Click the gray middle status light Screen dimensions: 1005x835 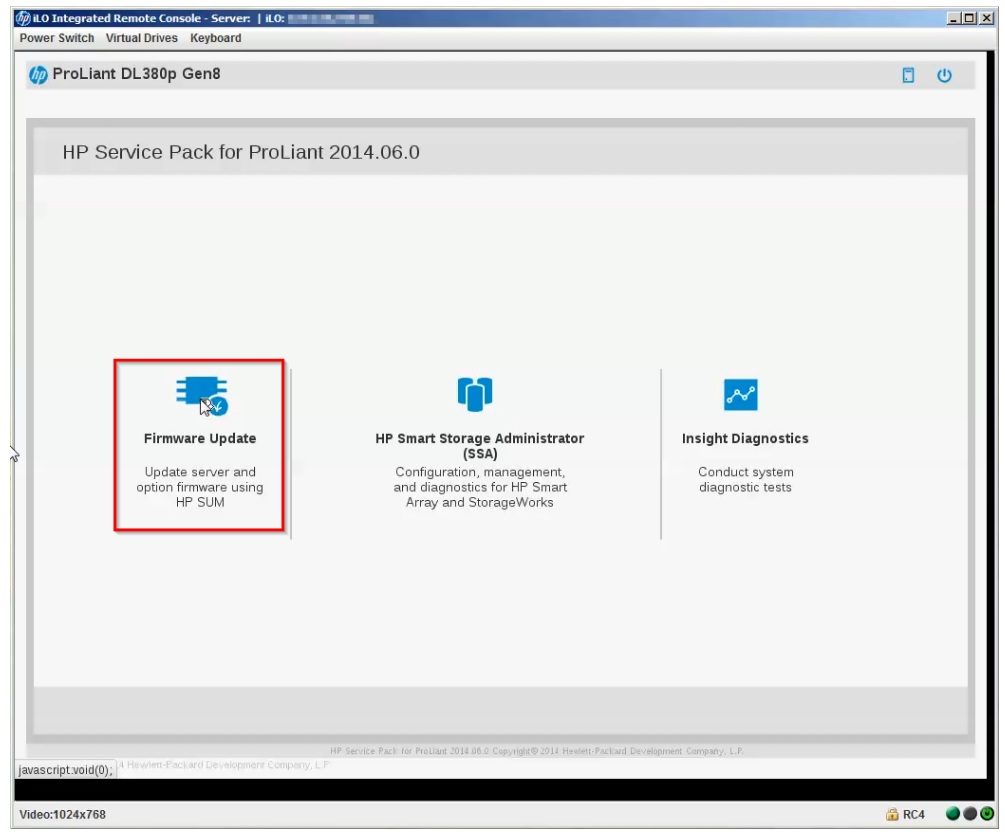[x=970, y=815]
